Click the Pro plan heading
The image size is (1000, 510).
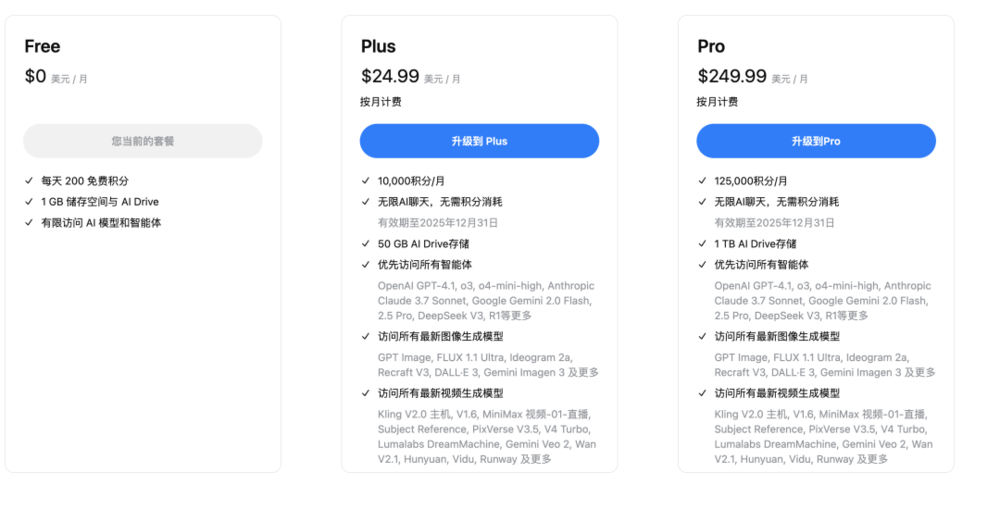click(711, 46)
